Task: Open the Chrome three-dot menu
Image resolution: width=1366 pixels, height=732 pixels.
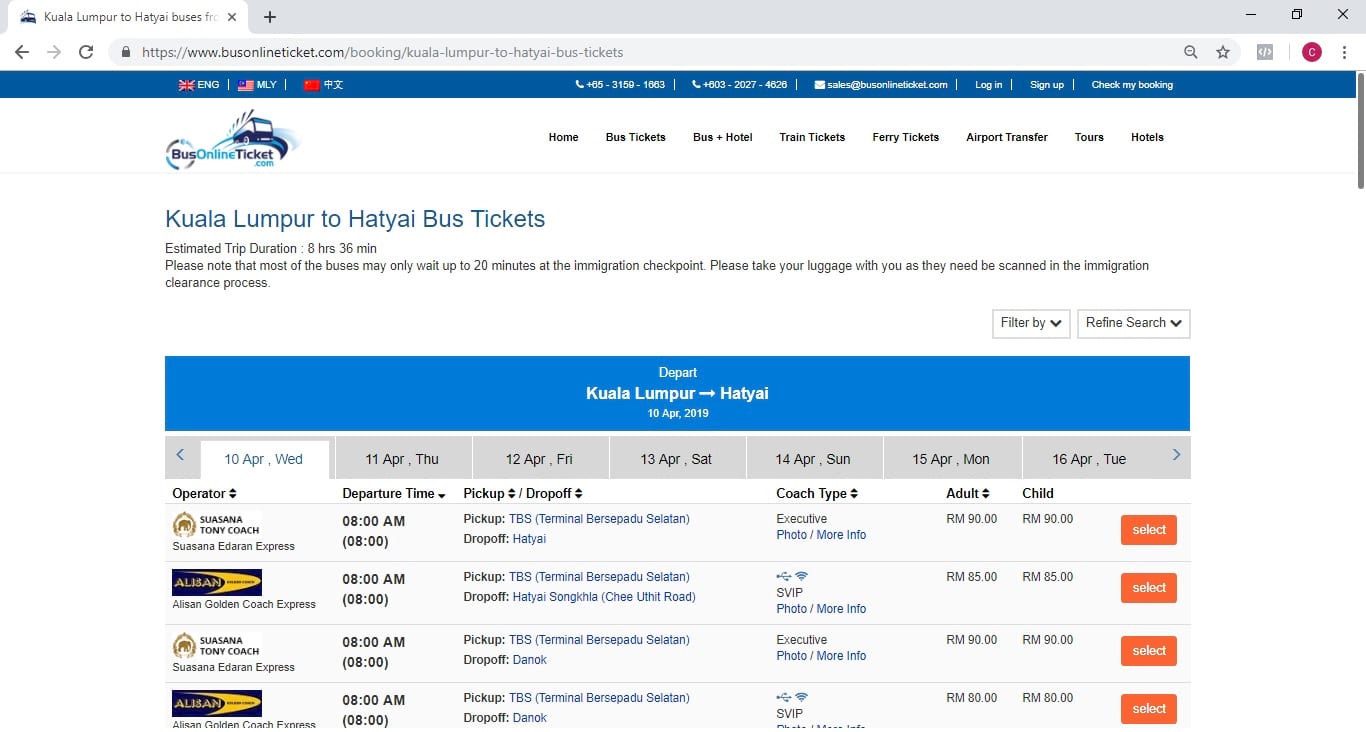Action: click(1344, 52)
